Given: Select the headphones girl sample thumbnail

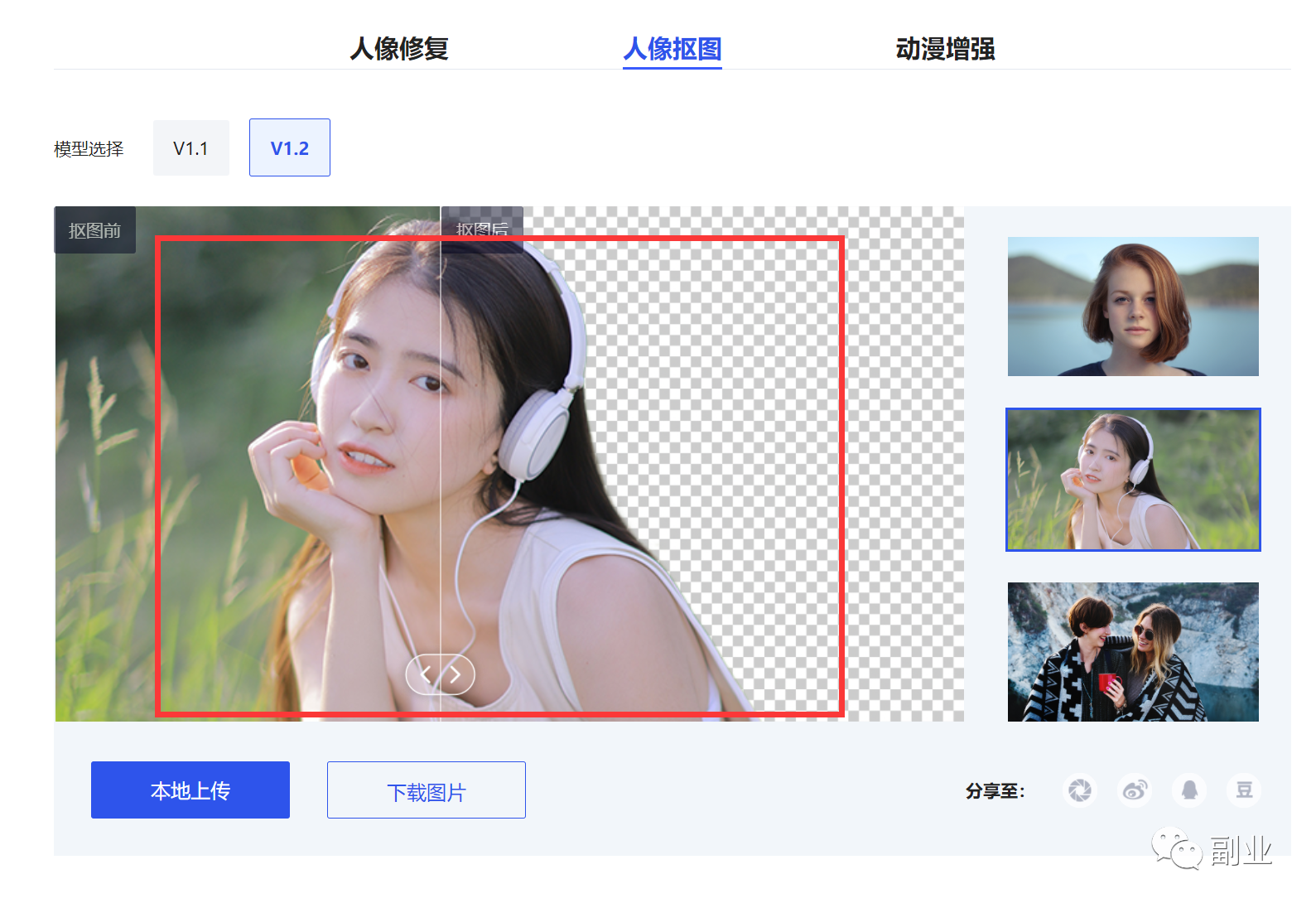Looking at the screenshot, I should point(1132,480).
